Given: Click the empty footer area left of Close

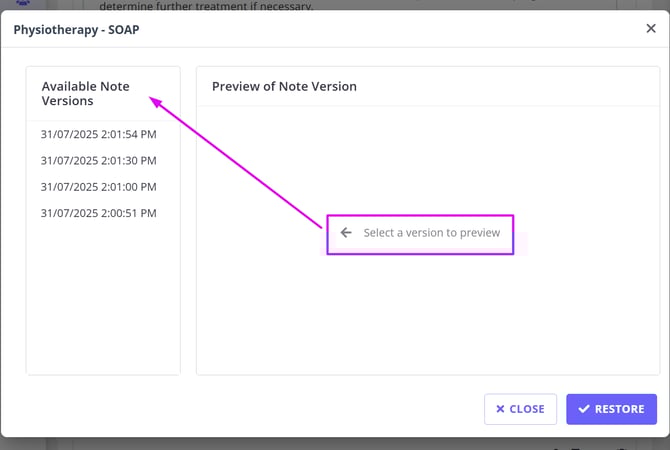Looking at the screenshot, I should click(x=250, y=409).
